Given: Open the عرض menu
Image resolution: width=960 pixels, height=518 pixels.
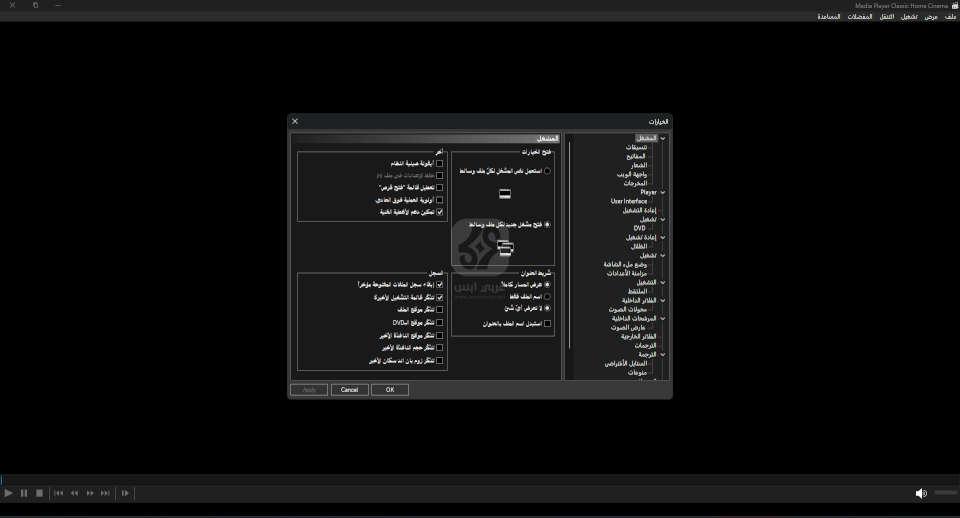Looking at the screenshot, I should pyautogui.click(x=931, y=17).
